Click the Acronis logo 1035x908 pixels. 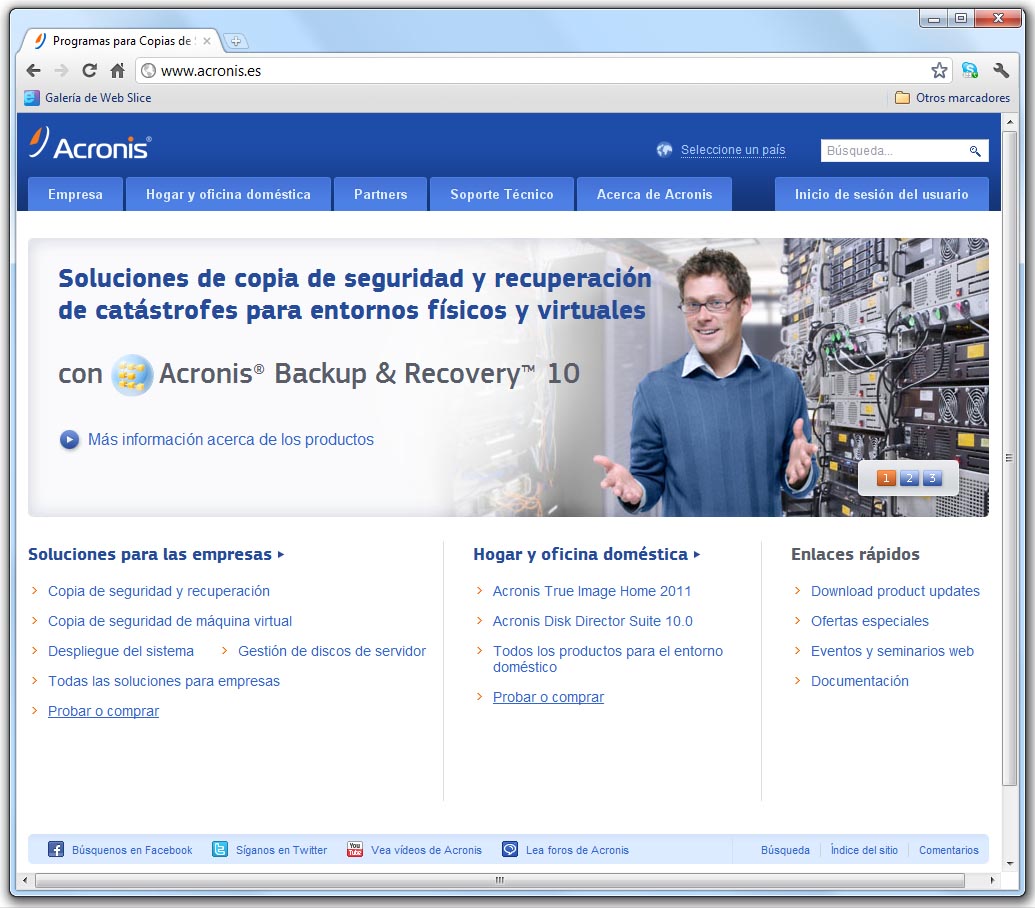[x=90, y=143]
